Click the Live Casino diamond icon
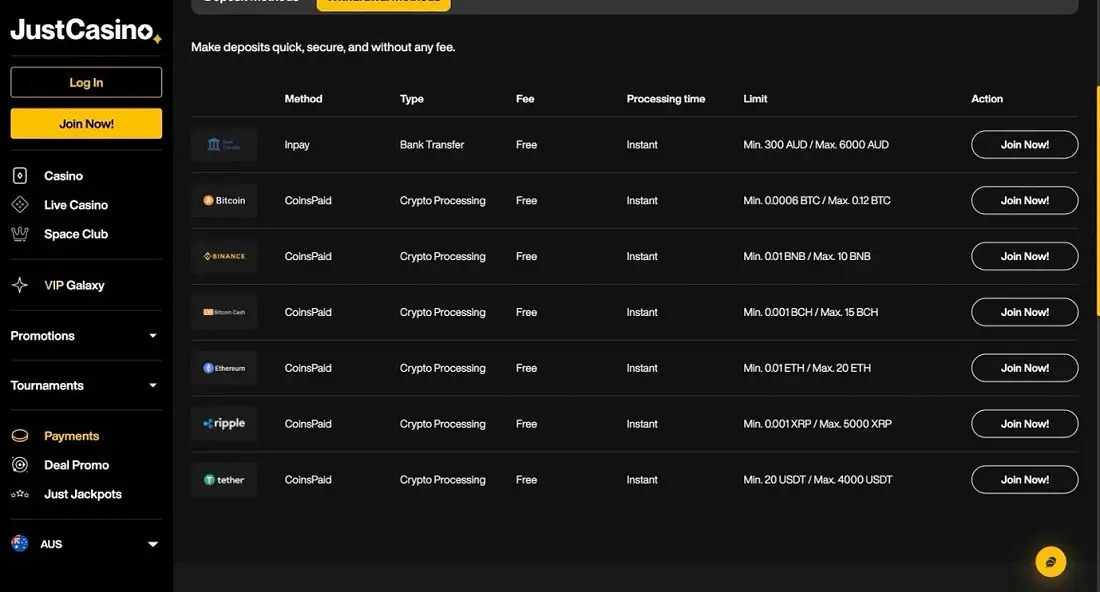 tap(20, 205)
